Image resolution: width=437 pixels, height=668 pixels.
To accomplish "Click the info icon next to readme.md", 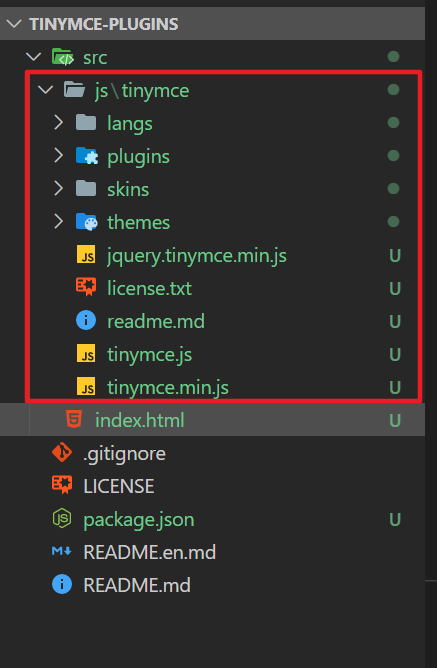I will [86, 320].
